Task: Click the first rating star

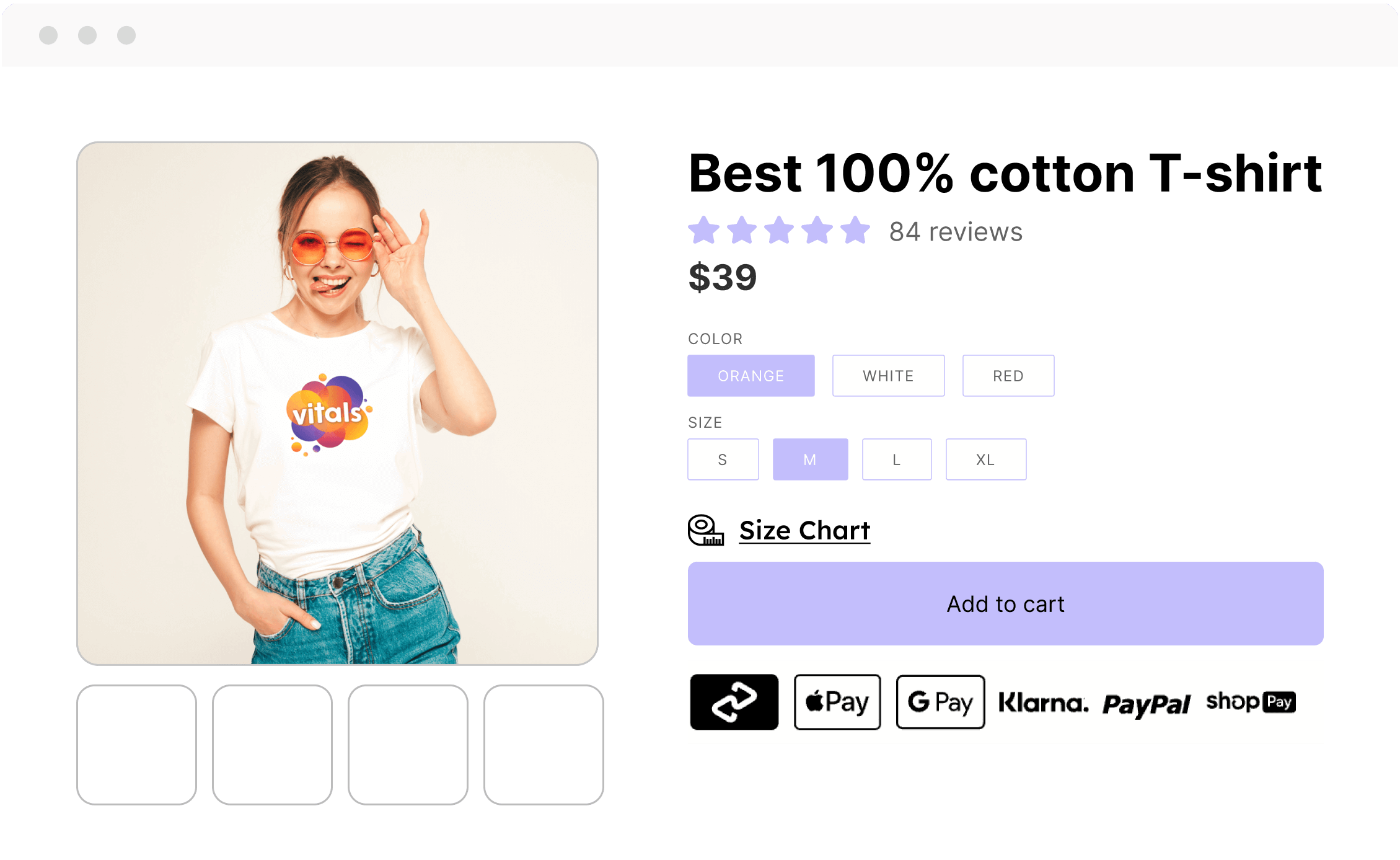Action: click(704, 230)
